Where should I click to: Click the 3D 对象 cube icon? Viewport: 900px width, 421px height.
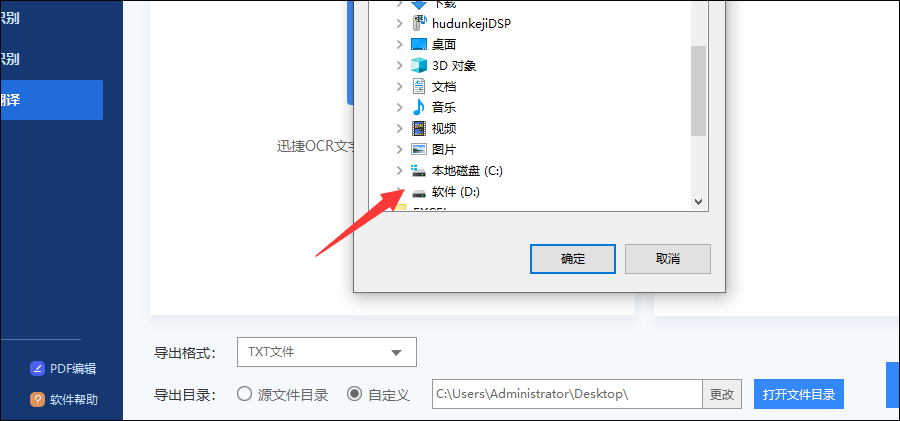(x=420, y=65)
